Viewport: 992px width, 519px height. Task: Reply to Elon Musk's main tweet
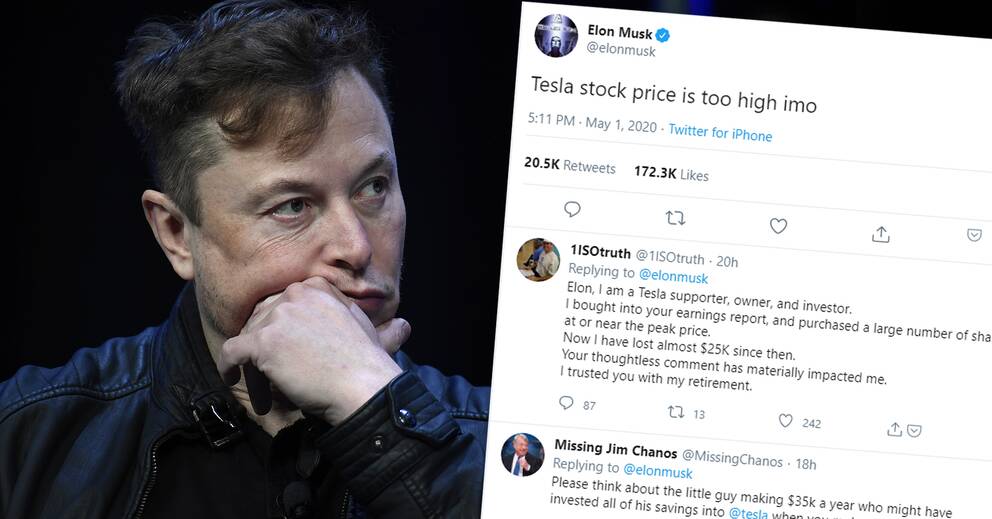point(572,210)
